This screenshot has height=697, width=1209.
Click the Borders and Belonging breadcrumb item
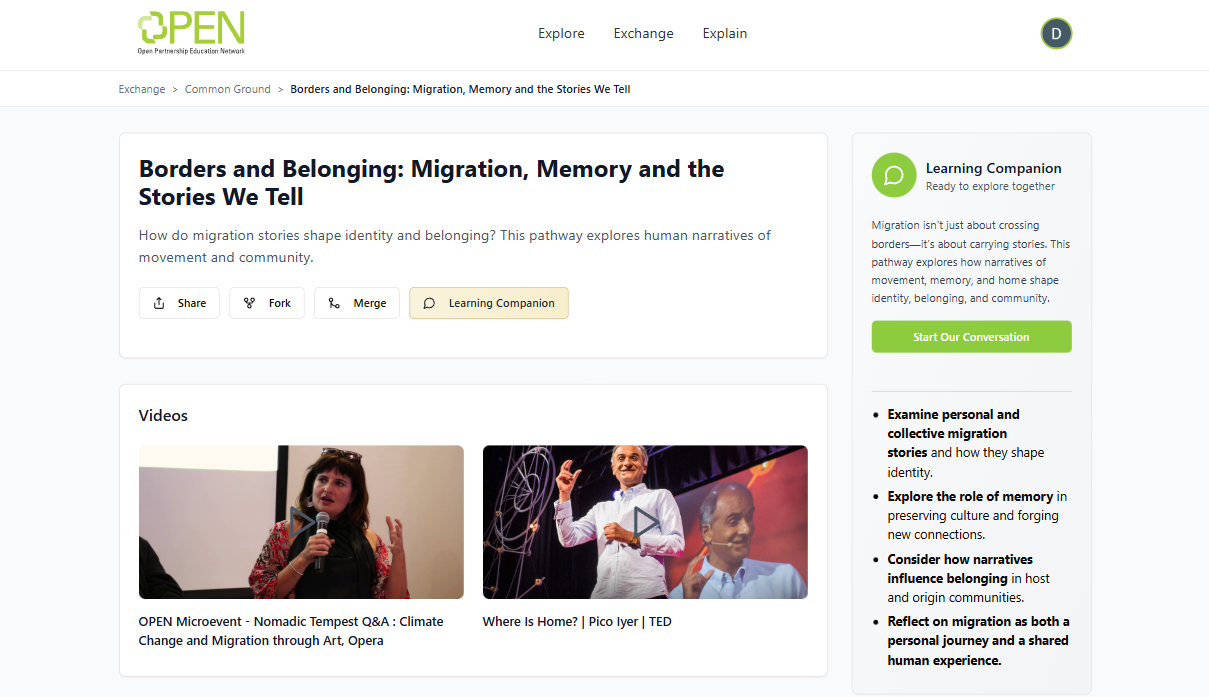pos(460,89)
